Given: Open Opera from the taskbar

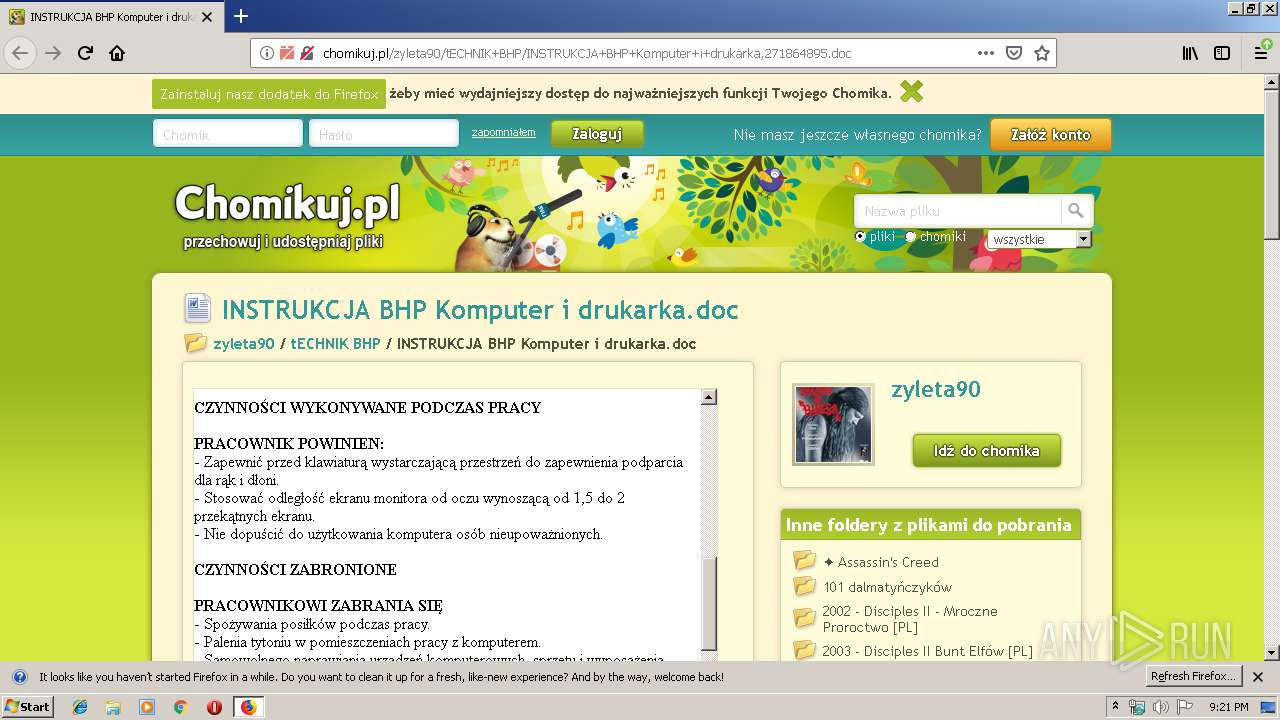Looking at the screenshot, I should coord(214,707).
